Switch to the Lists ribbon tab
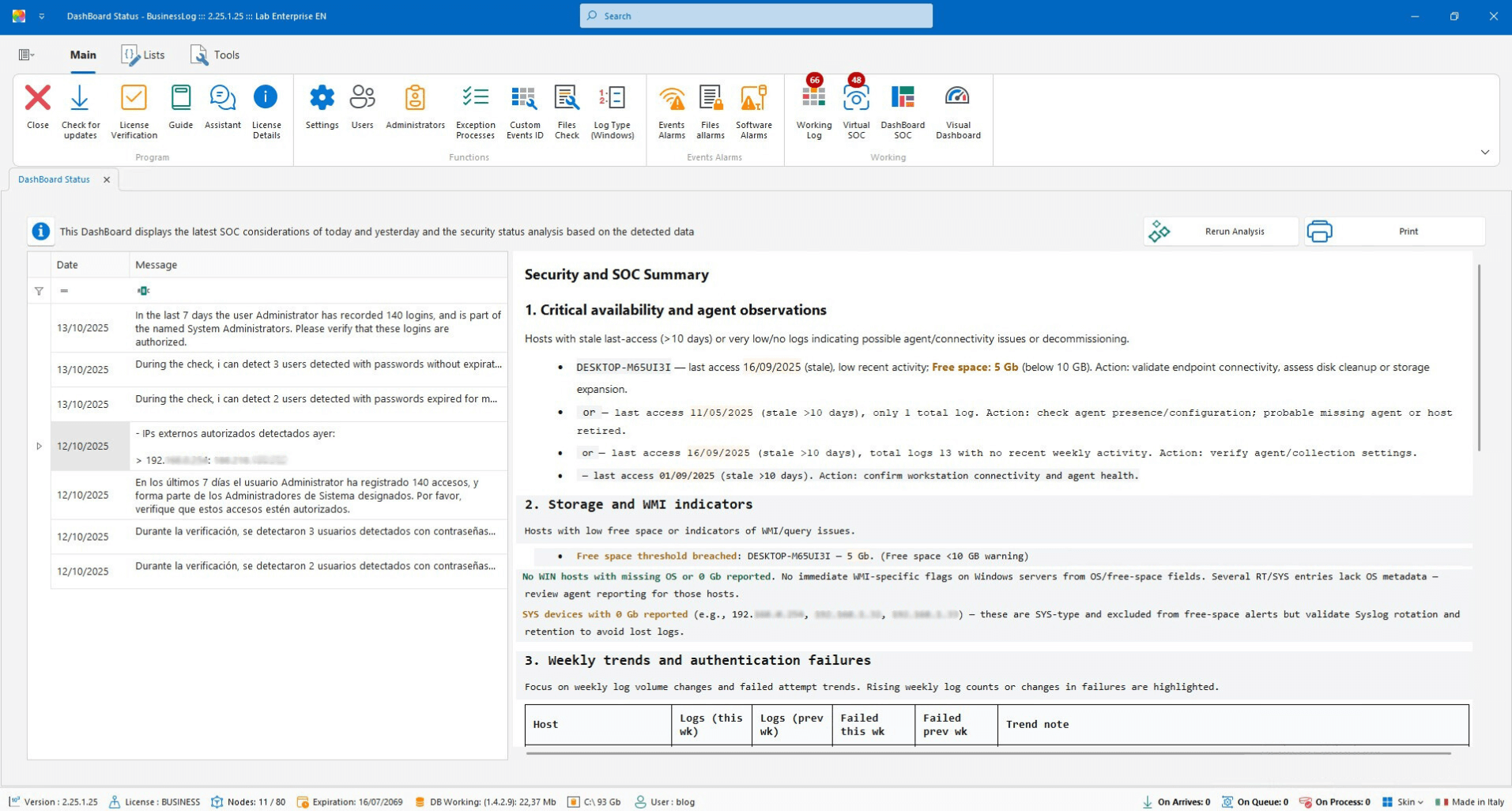Viewport: 1512px width, 811px height. click(x=143, y=55)
